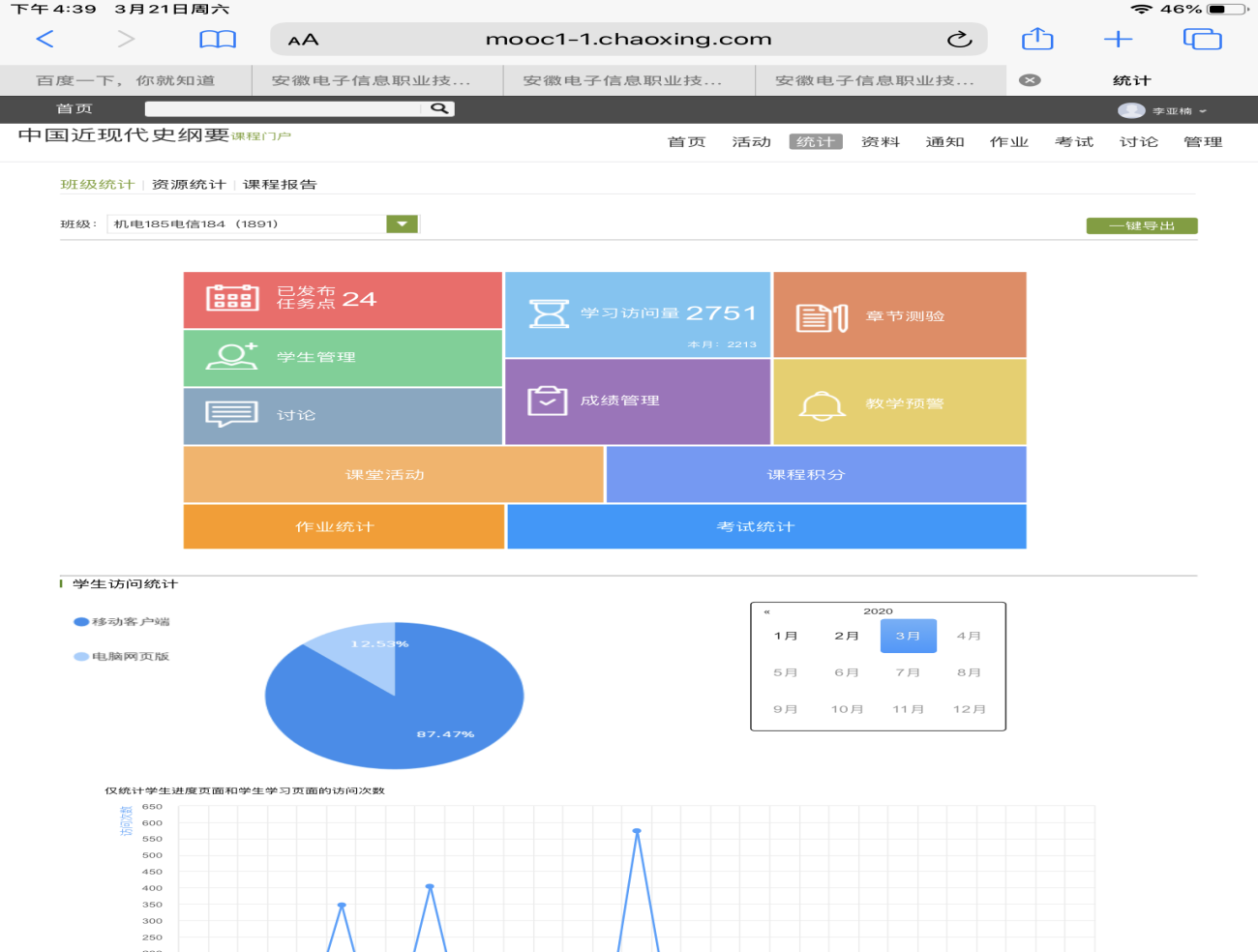Click the chat bubble icon on 讨论 tile
1258x952 pixels.
click(x=232, y=414)
